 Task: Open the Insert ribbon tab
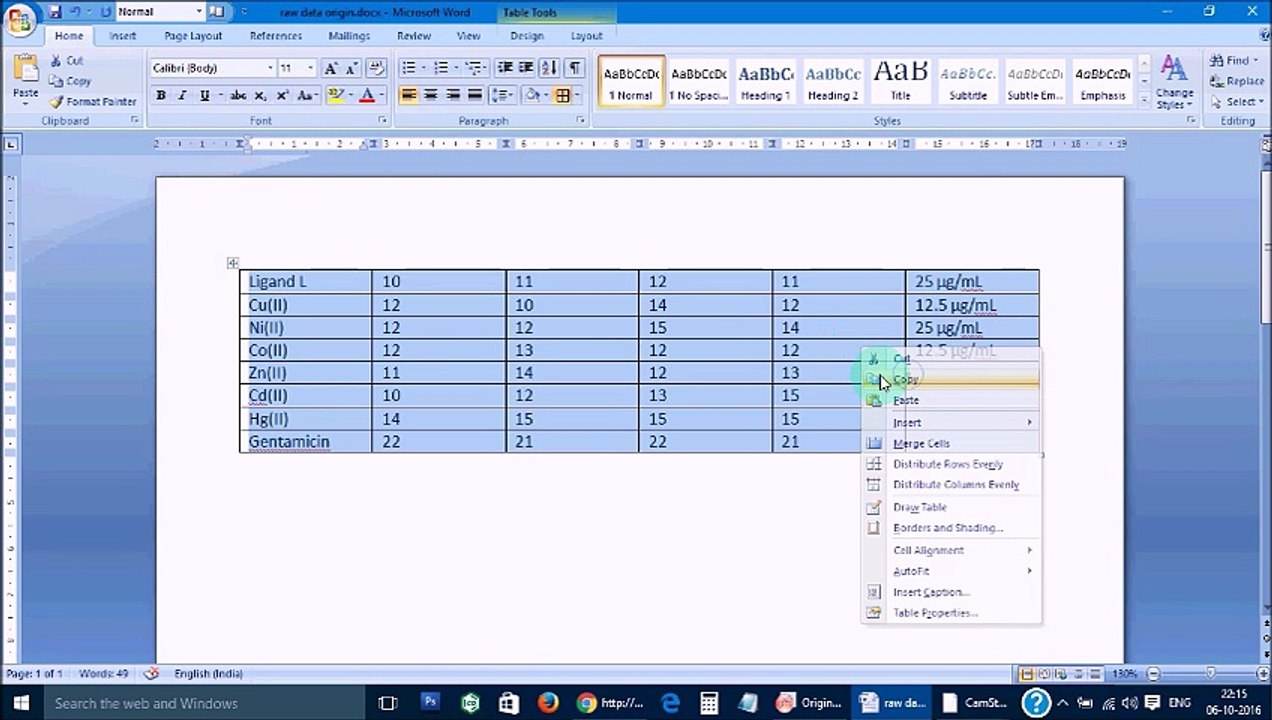coord(123,36)
